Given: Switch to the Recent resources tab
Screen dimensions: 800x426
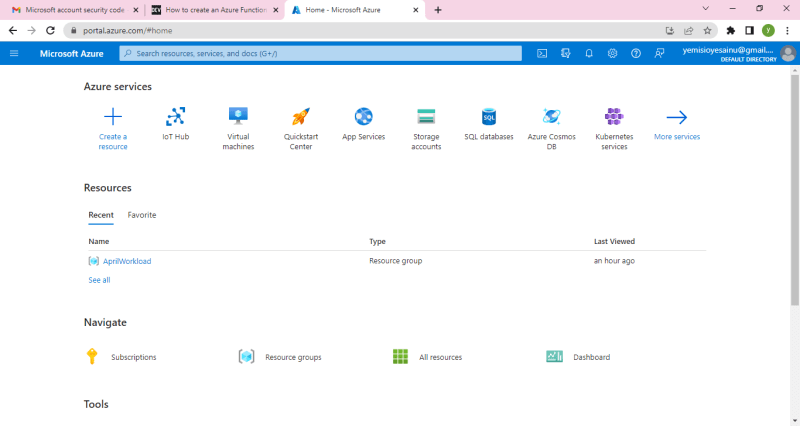Looking at the screenshot, I should (101, 215).
